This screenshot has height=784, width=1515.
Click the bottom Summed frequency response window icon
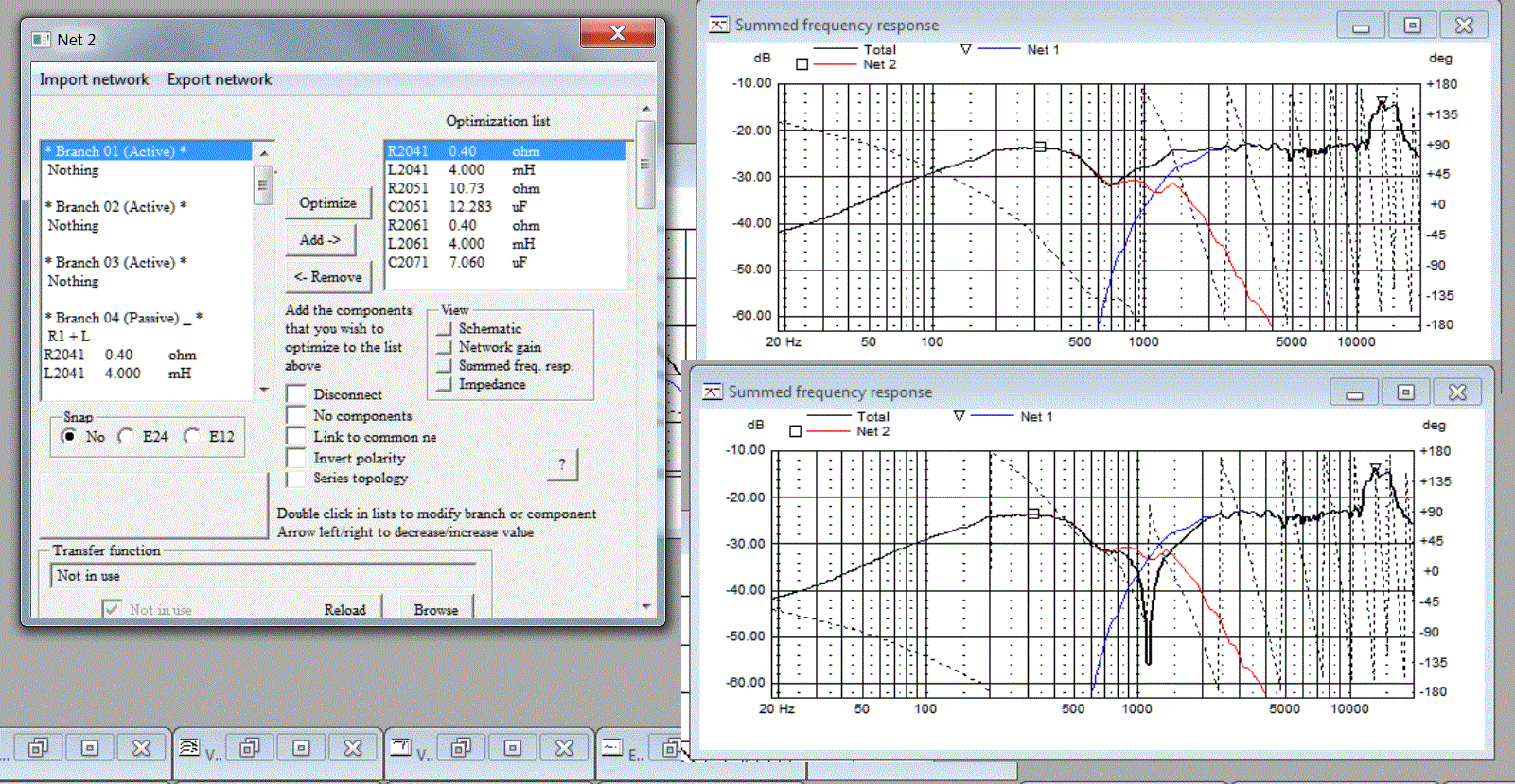(x=713, y=392)
